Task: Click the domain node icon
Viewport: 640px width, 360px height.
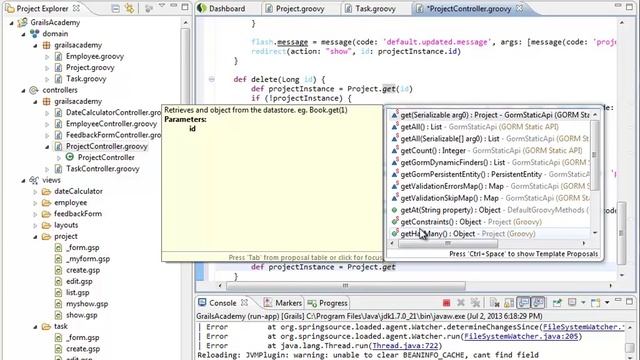Action: click(35, 33)
